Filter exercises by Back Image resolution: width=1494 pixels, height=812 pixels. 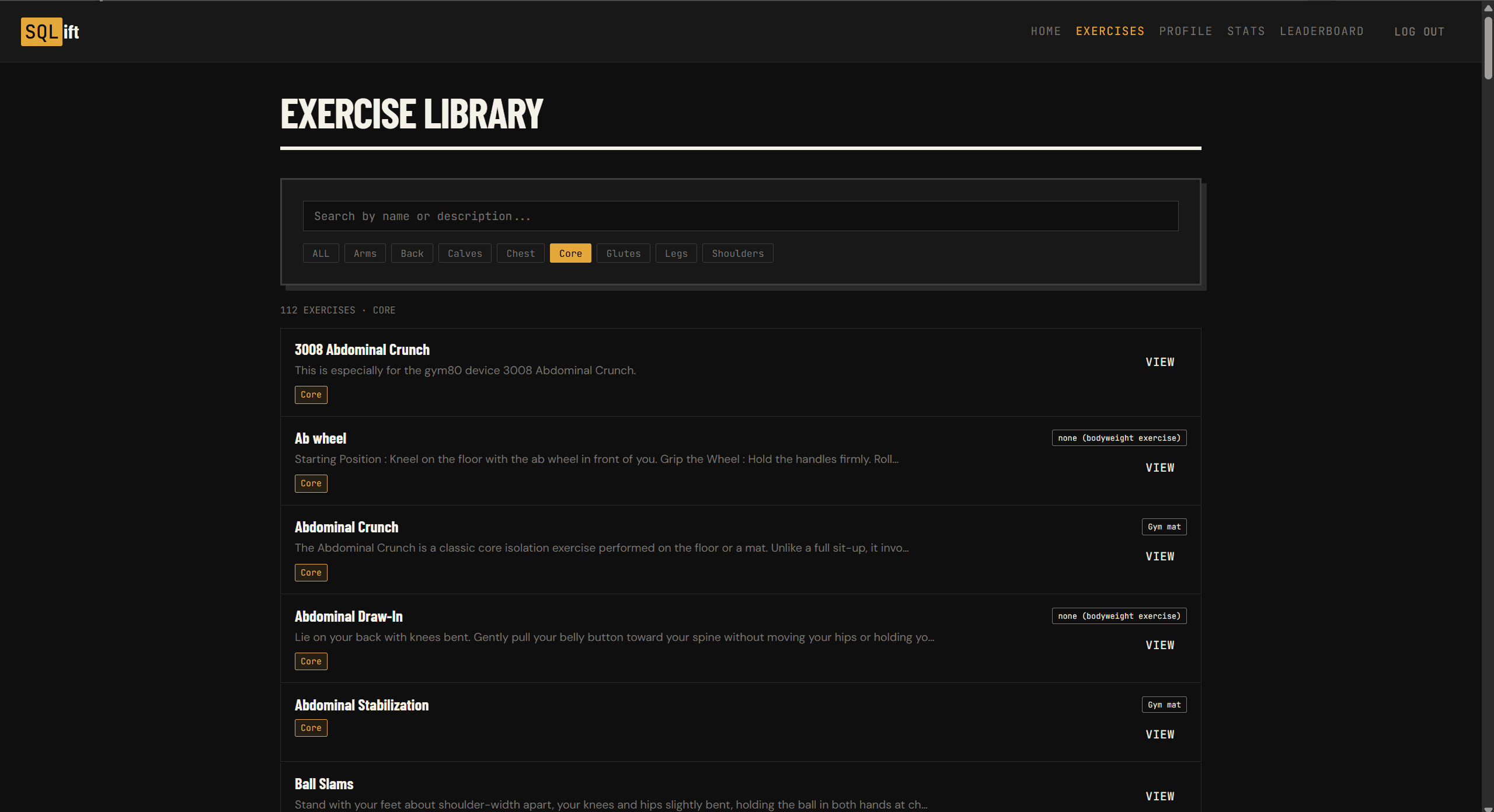[412, 253]
